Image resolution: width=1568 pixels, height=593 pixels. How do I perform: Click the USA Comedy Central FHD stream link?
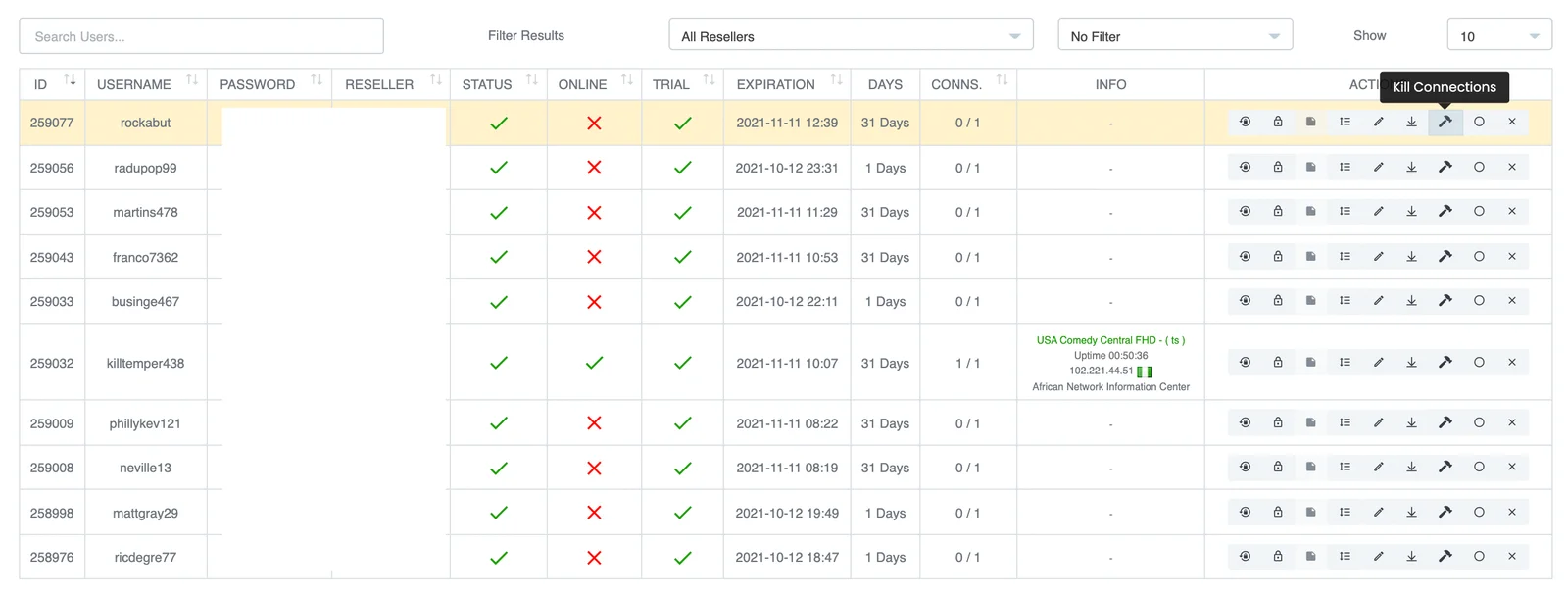[x=1110, y=340]
